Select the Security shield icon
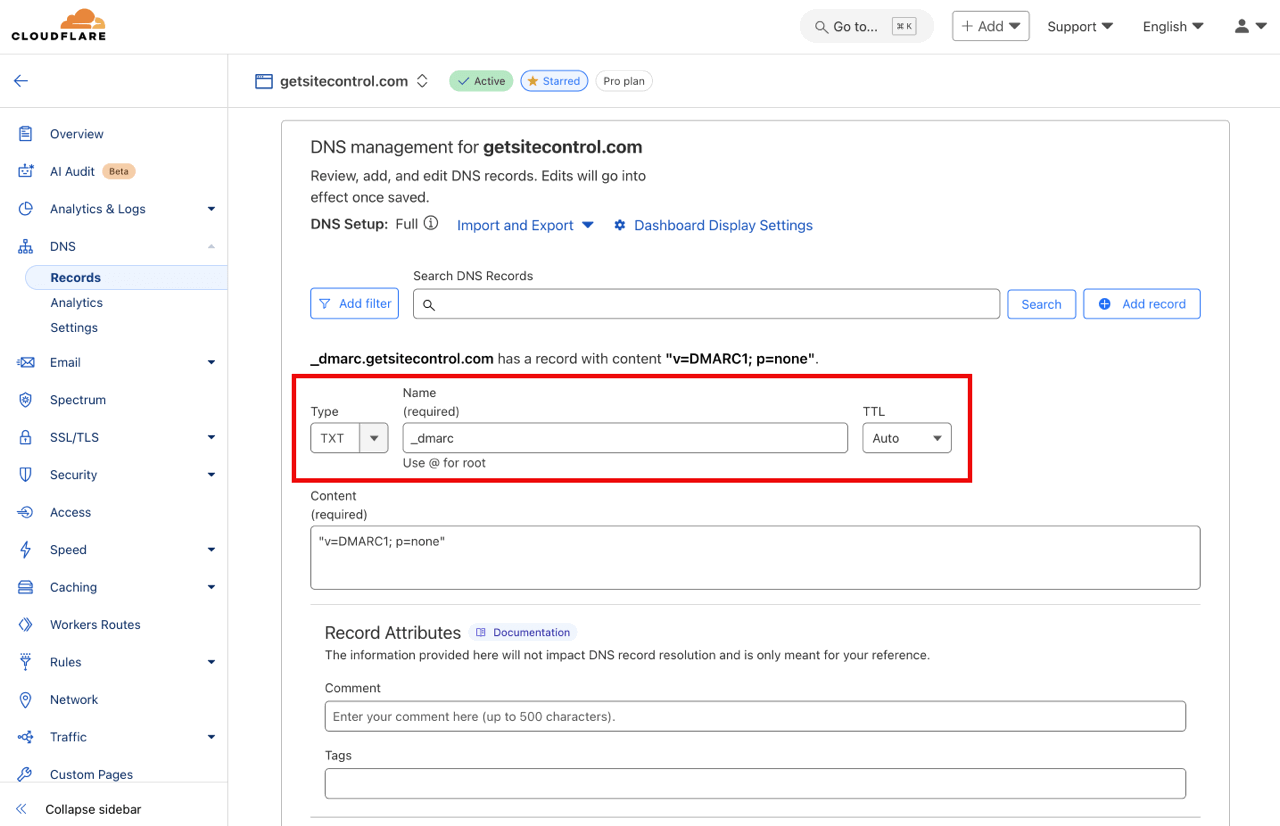The width and height of the screenshot is (1280, 826). (x=24, y=474)
